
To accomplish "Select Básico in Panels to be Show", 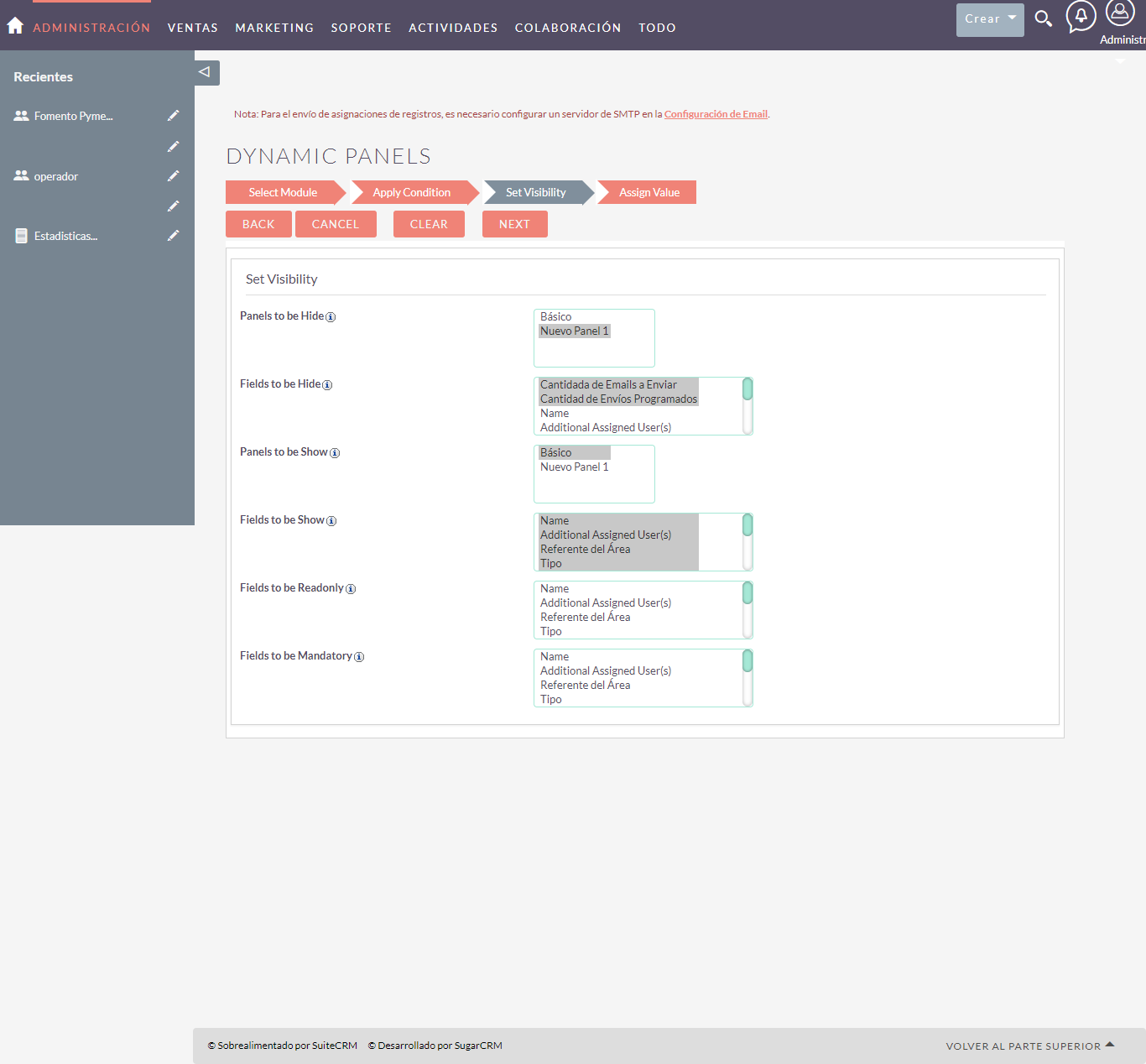I will click(575, 453).
